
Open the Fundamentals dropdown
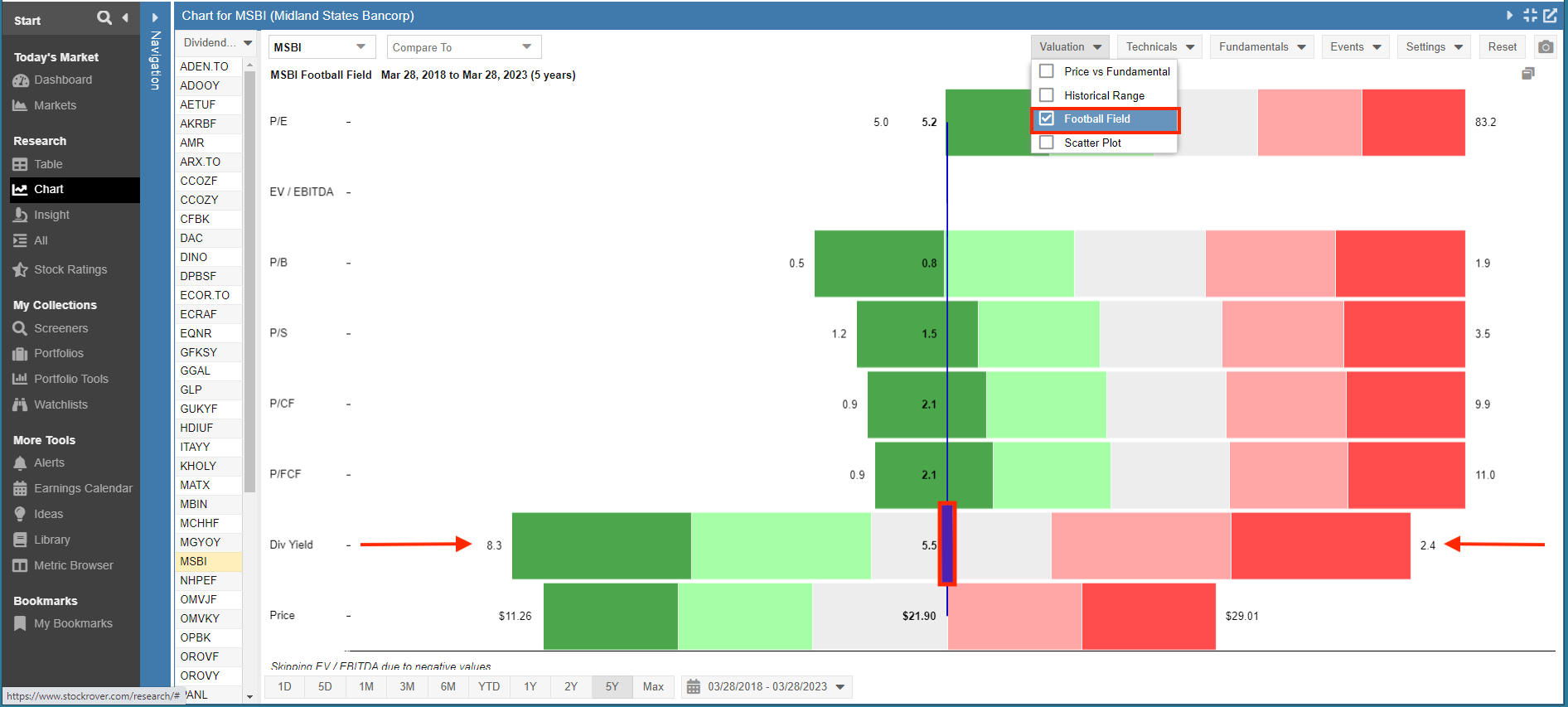[x=1261, y=47]
